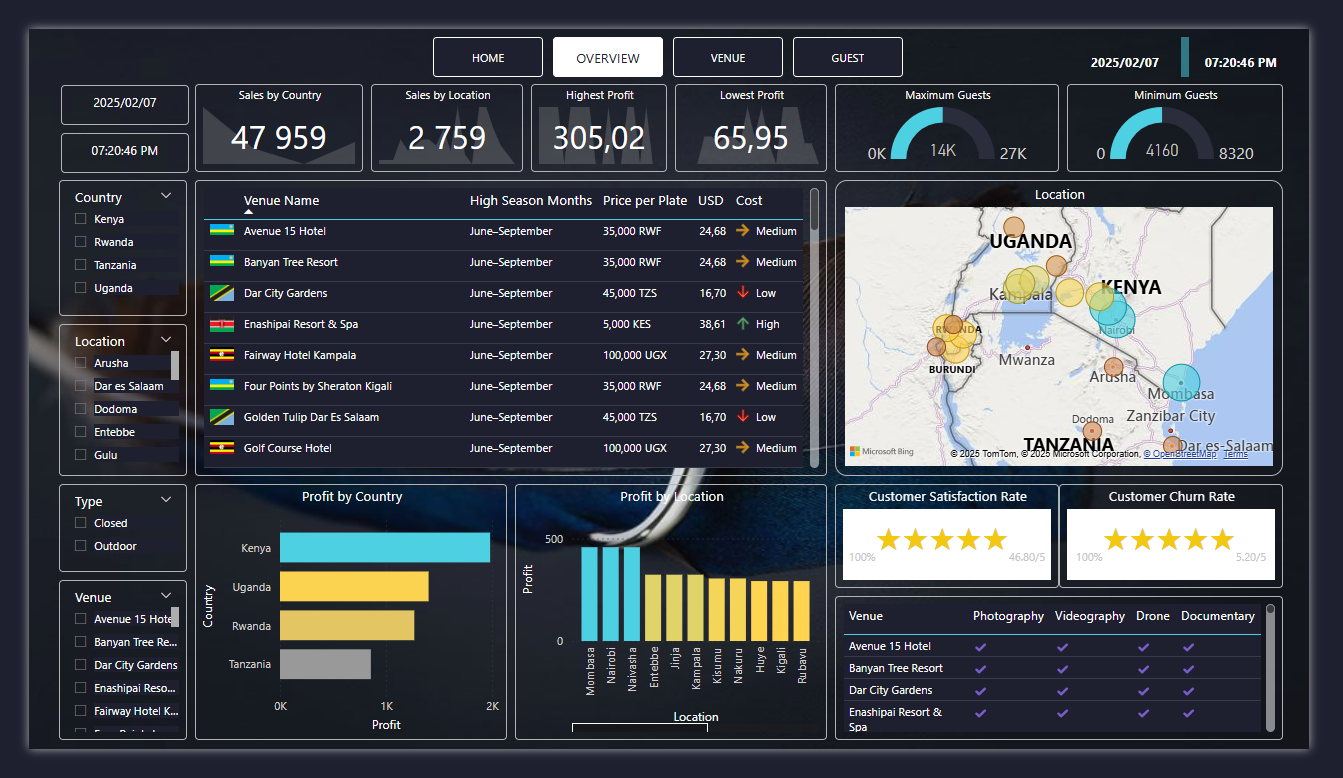Tick the Banyan Tree checkbox in Venue filter
This screenshot has height=778, width=1343.
pyautogui.click(x=80, y=642)
